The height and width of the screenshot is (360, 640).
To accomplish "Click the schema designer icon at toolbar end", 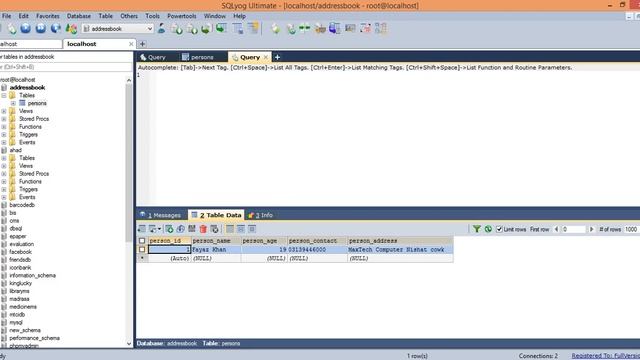I will tap(381, 28).
